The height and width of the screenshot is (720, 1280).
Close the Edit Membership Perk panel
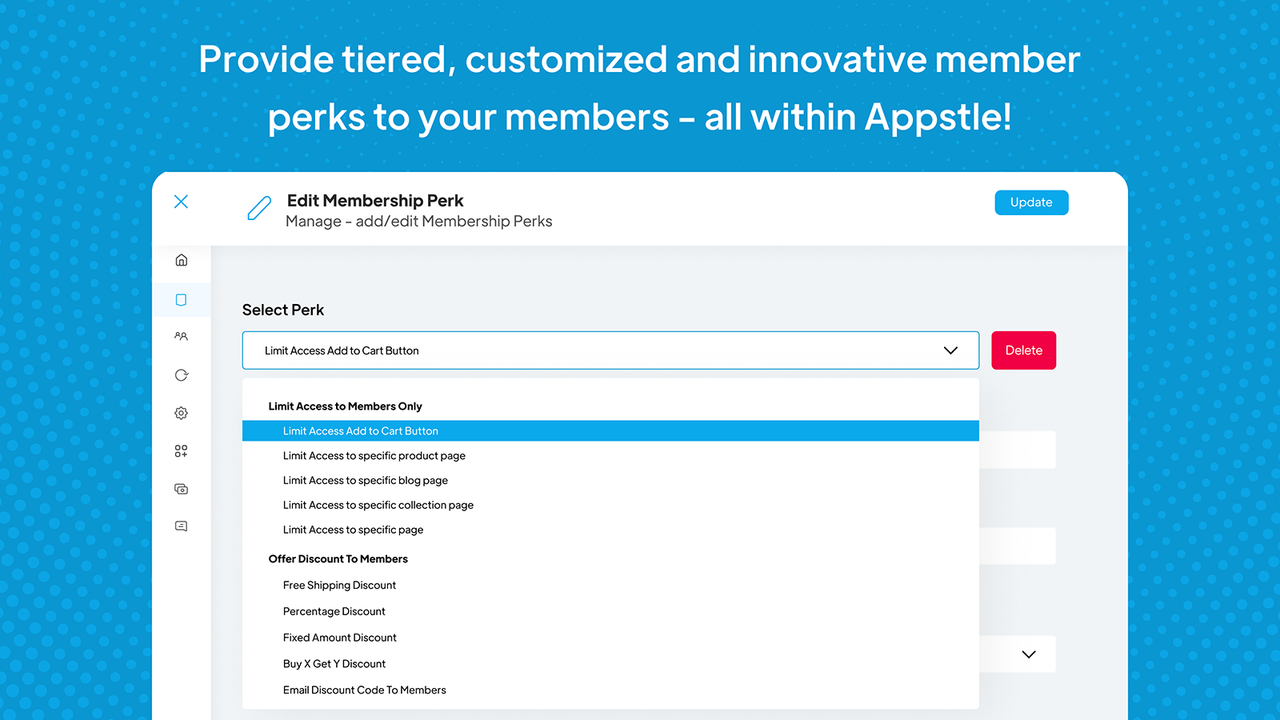pos(181,201)
